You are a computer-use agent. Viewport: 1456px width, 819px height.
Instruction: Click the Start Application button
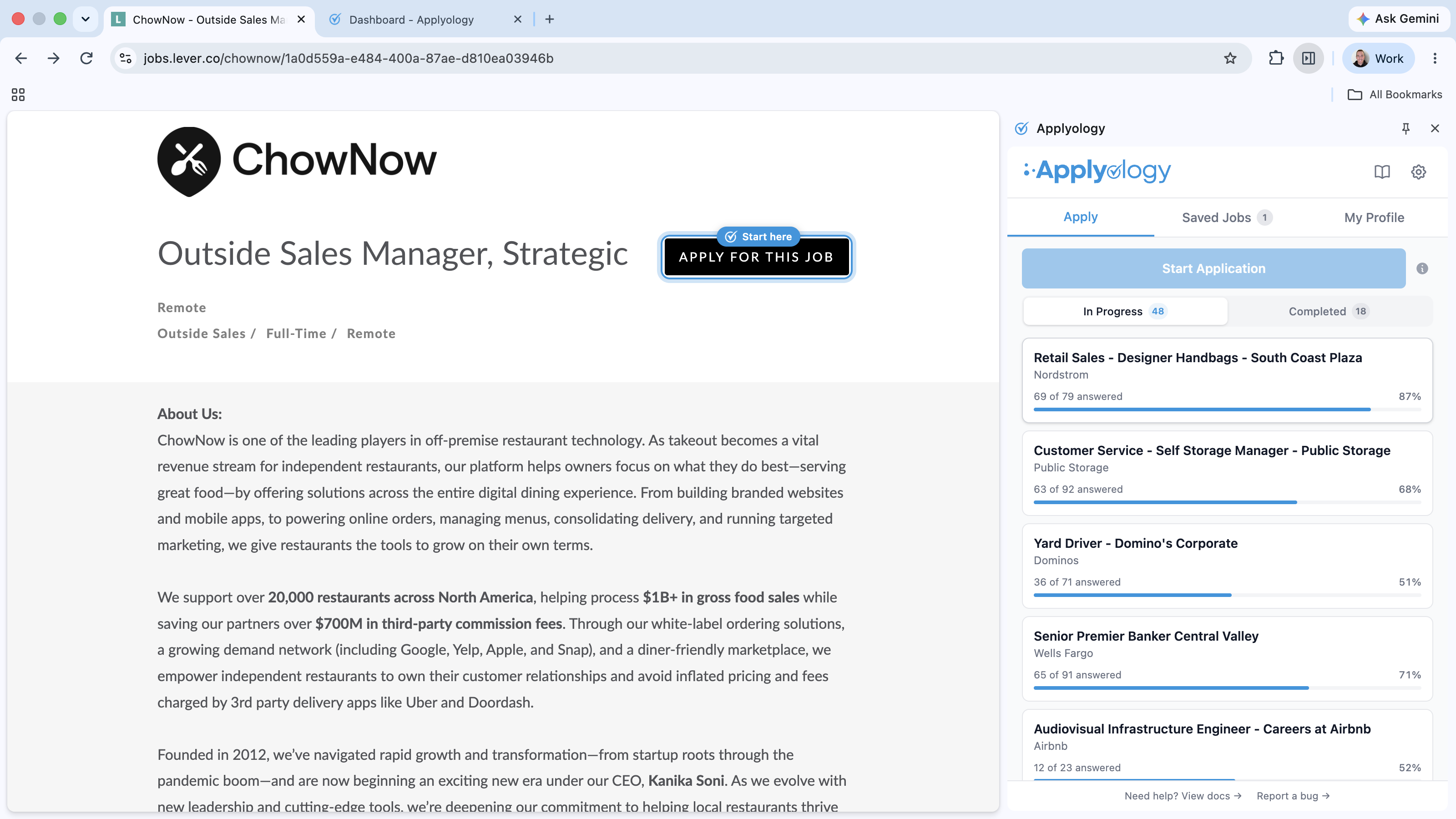click(1213, 268)
